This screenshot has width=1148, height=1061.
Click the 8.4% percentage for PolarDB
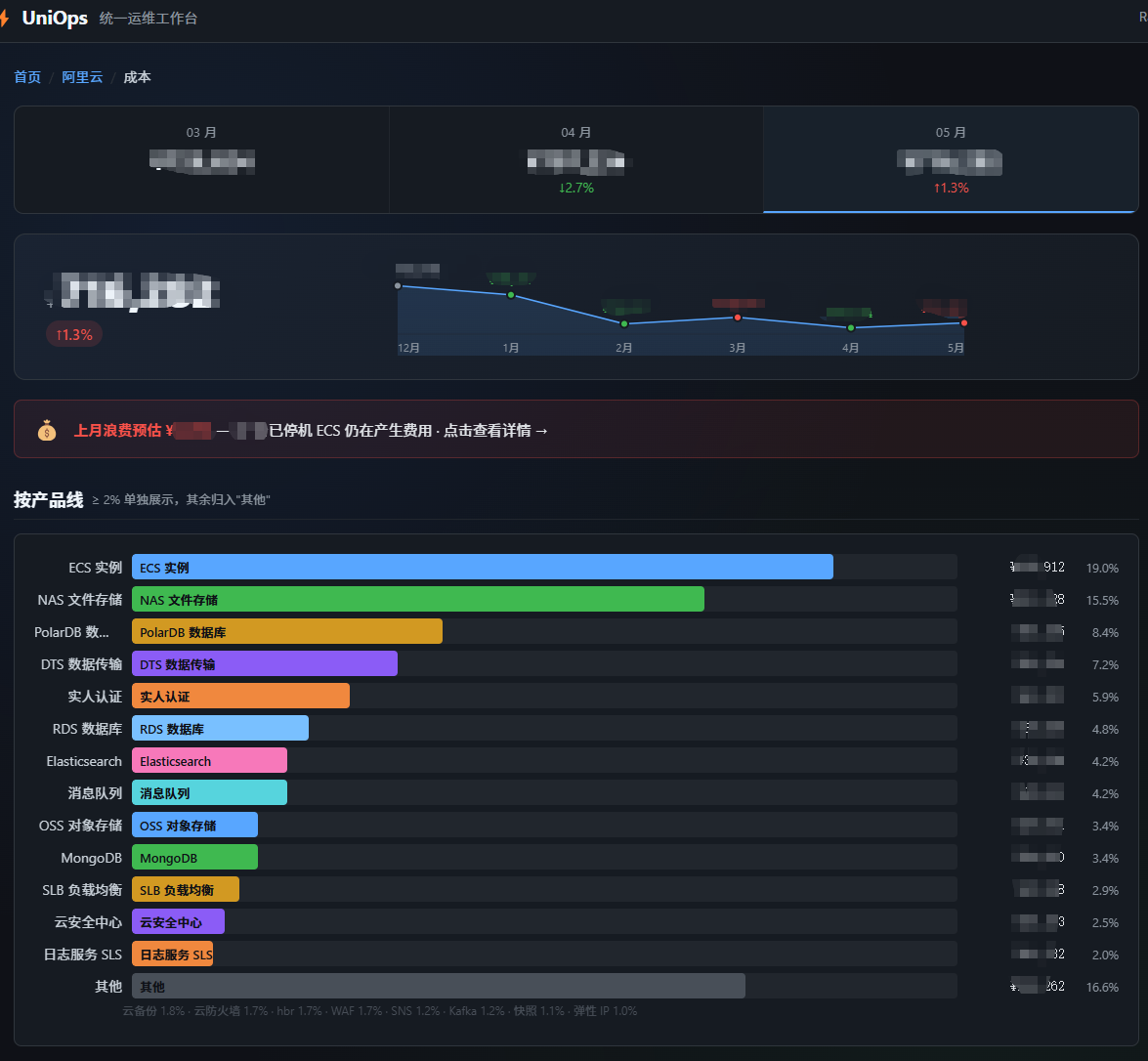click(x=1105, y=633)
